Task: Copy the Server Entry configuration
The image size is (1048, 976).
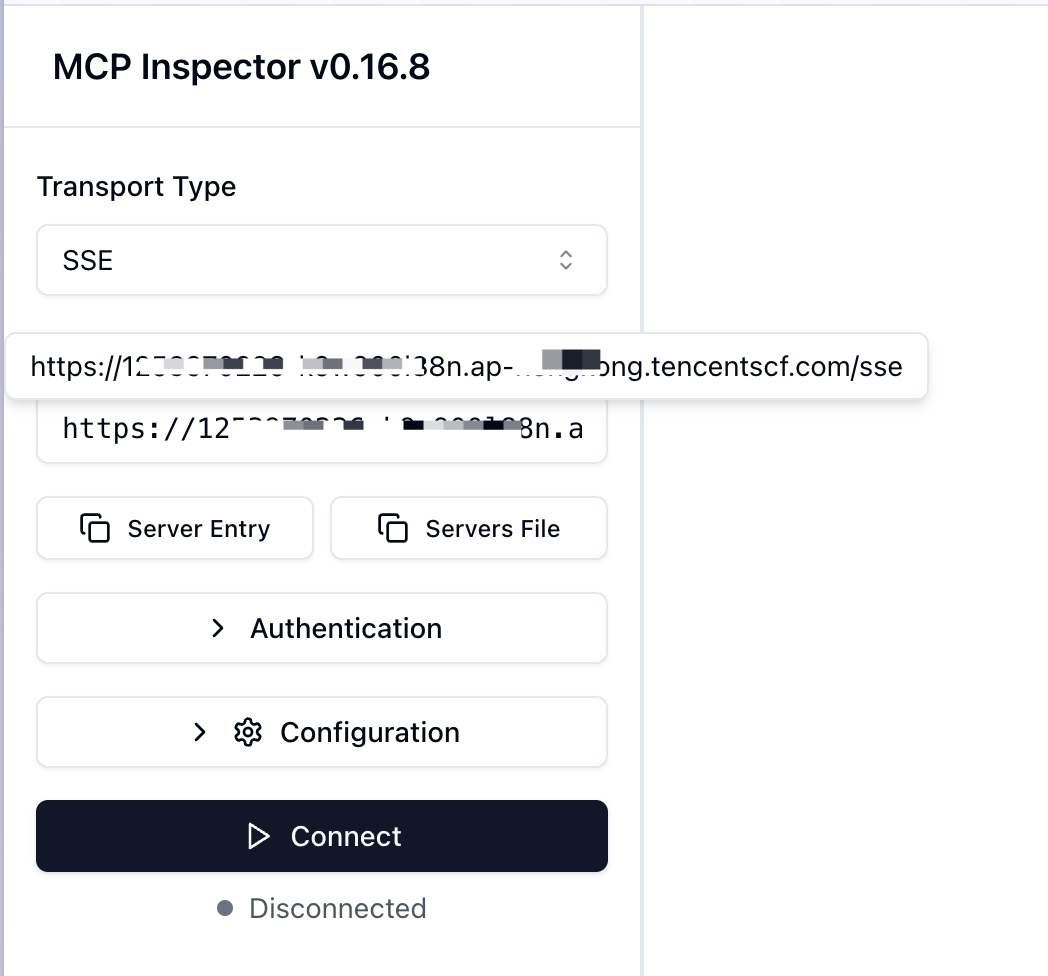Action: [x=175, y=528]
